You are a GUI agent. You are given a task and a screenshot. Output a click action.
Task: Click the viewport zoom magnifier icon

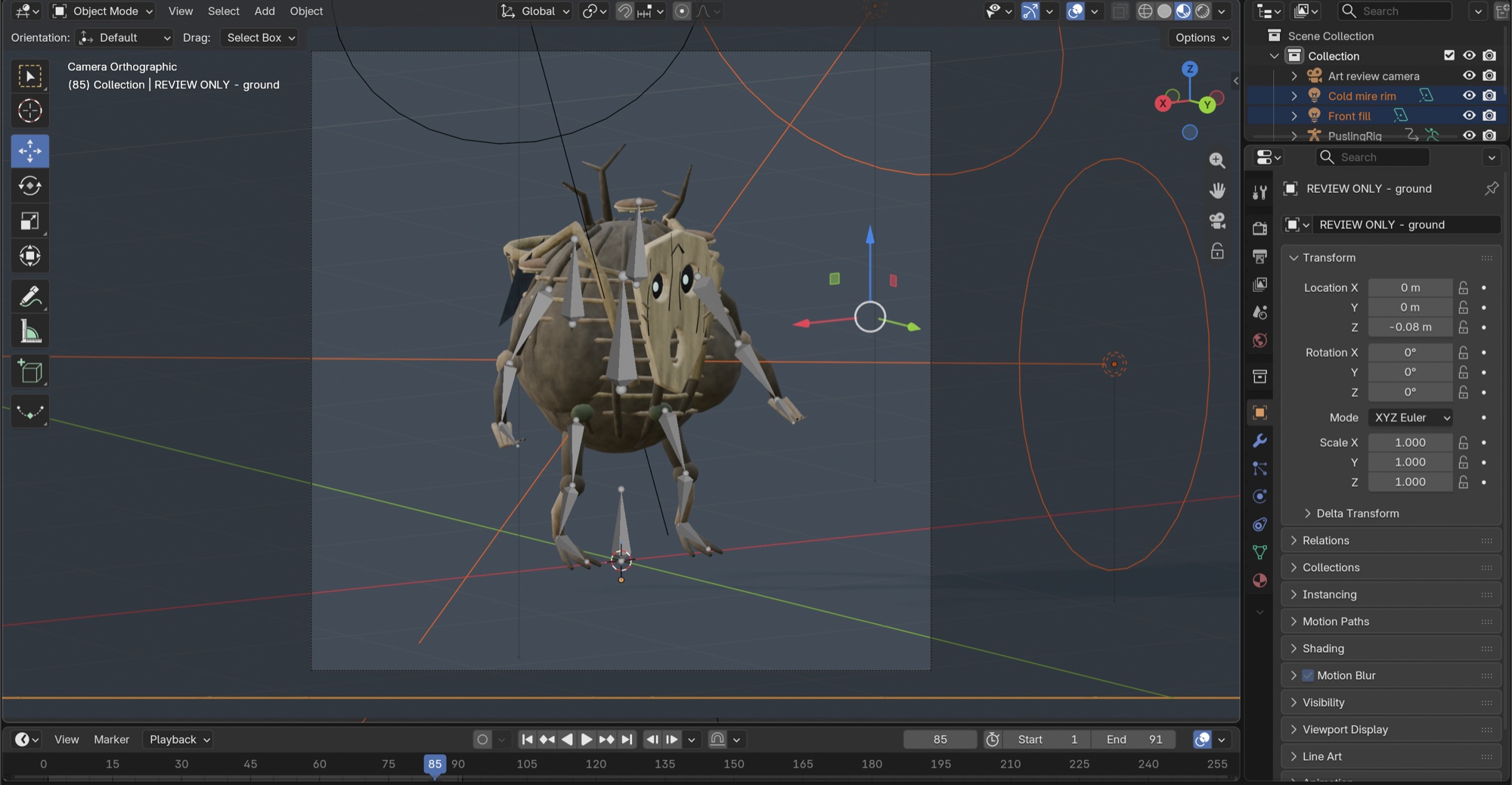point(1217,160)
